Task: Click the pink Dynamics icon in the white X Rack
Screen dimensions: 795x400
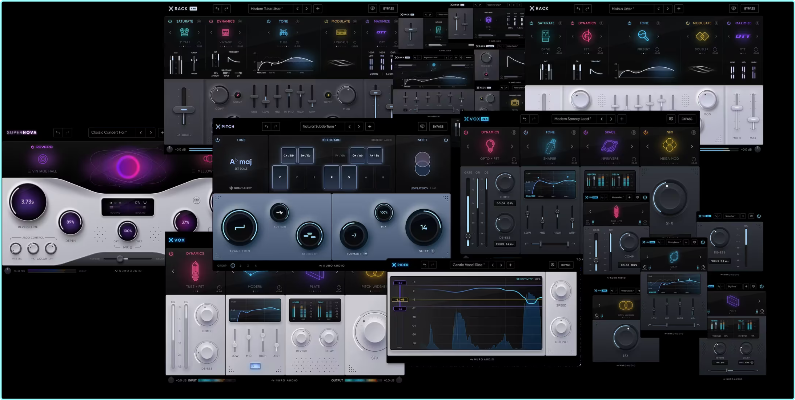Action: pos(587,36)
